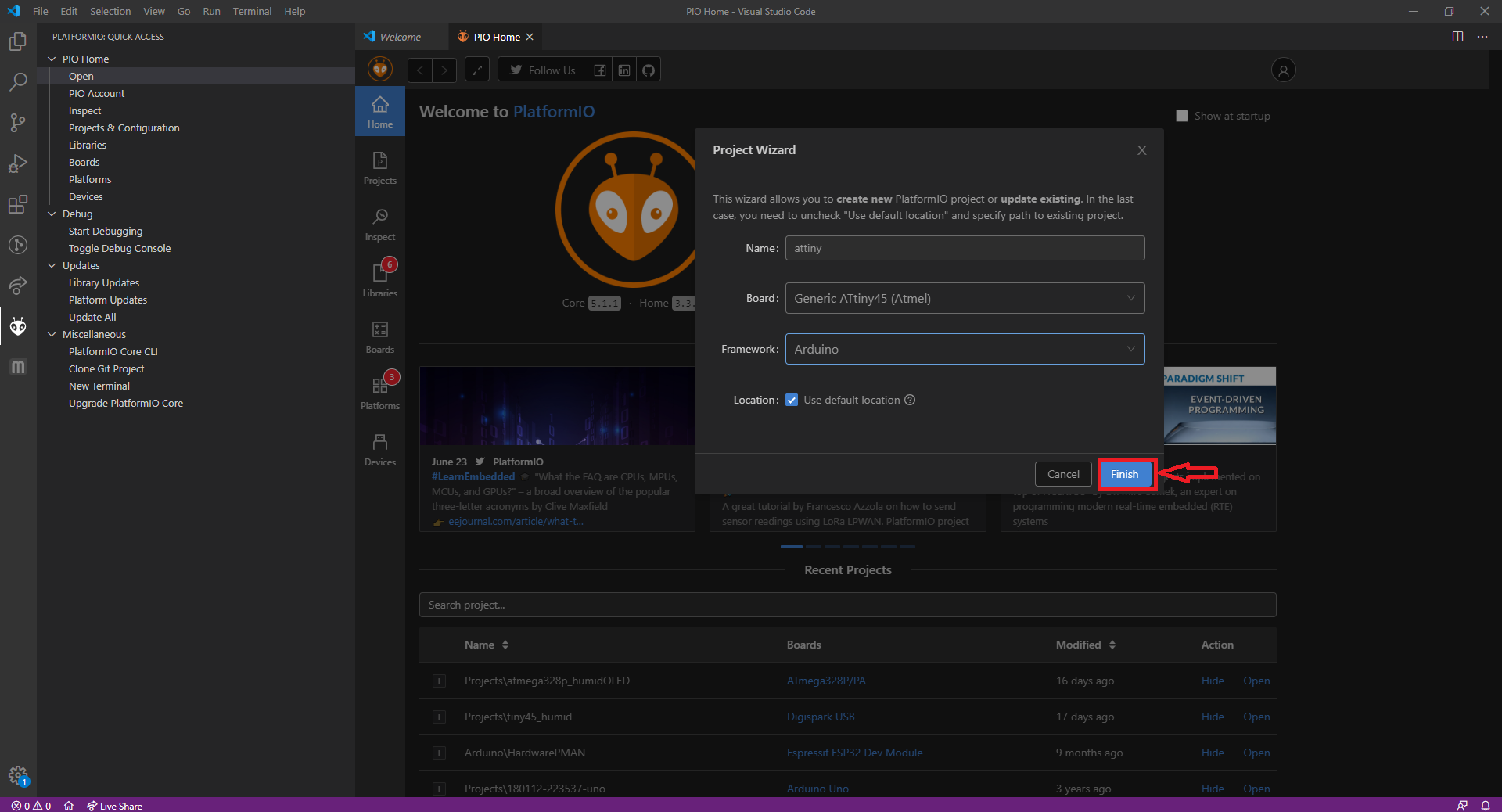Go to Home in PIO sidebar
This screenshot has width=1502, height=812.
coord(380,111)
